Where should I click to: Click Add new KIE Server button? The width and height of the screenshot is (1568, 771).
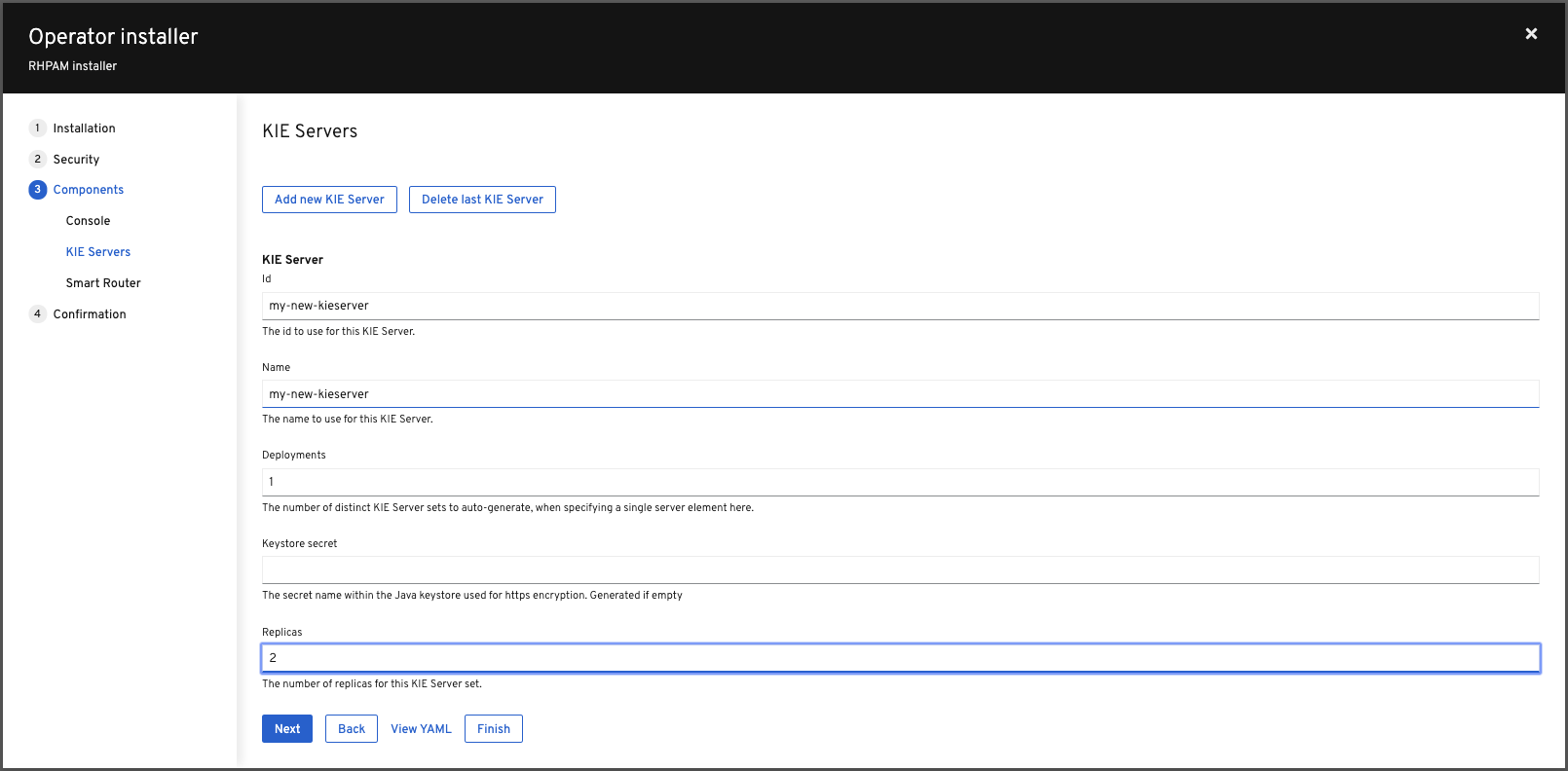(329, 200)
